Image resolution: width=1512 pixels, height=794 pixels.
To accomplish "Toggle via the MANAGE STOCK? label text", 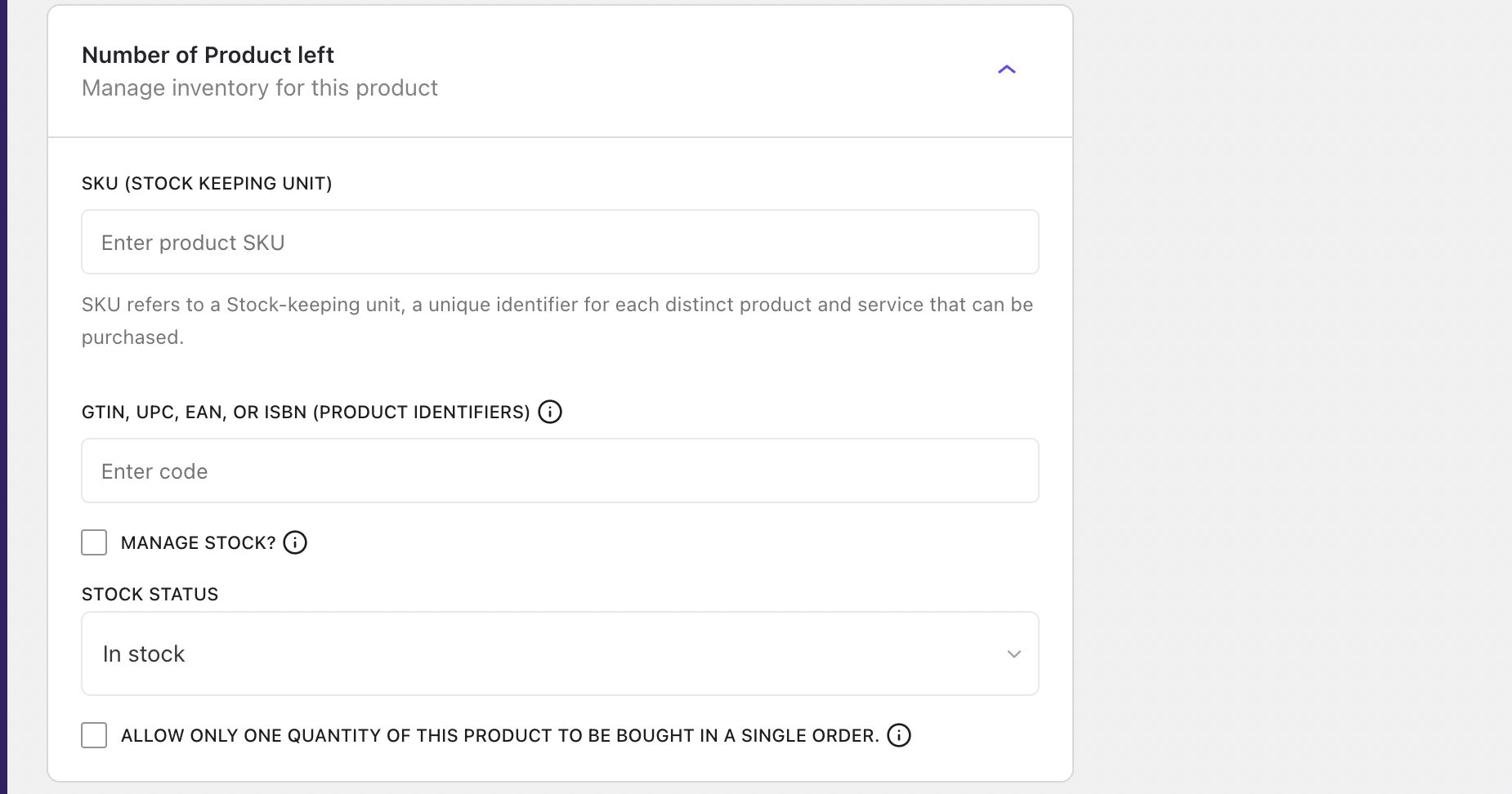I will pyautogui.click(x=198, y=543).
